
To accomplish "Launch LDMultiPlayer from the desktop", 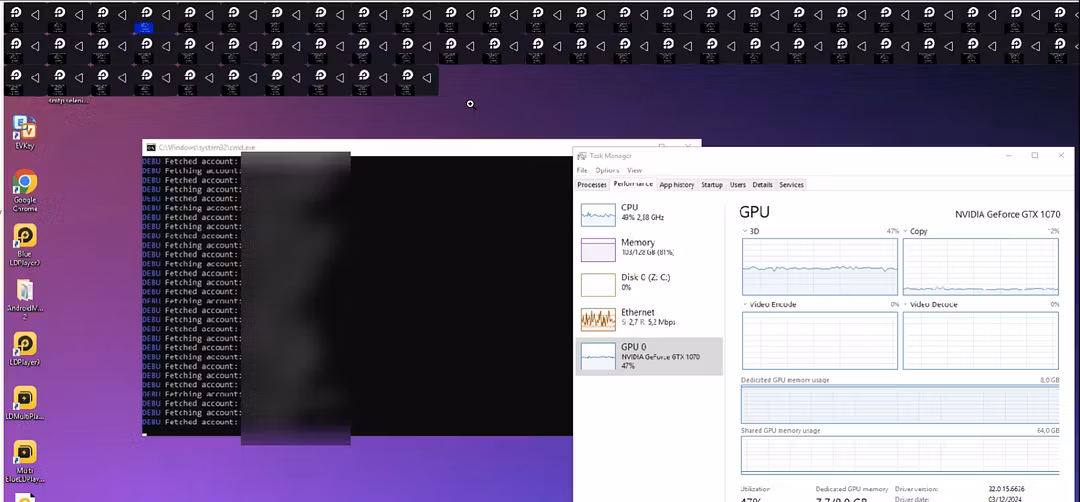I will pos(24,399).
